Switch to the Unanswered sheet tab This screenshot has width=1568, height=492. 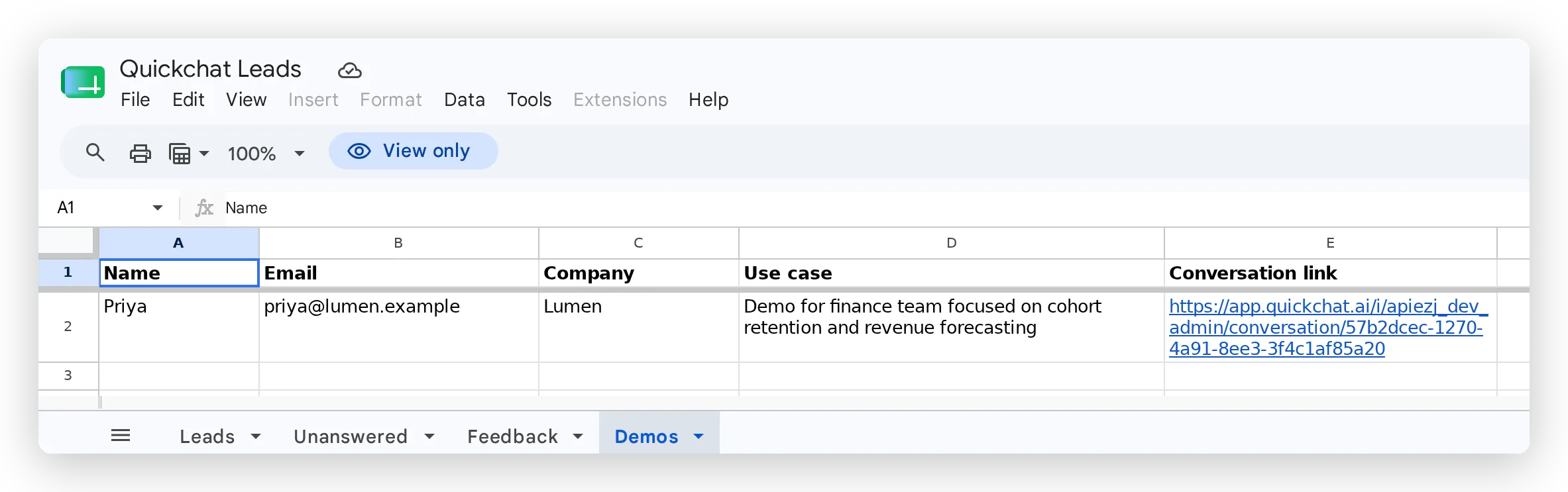click(351, 436)
